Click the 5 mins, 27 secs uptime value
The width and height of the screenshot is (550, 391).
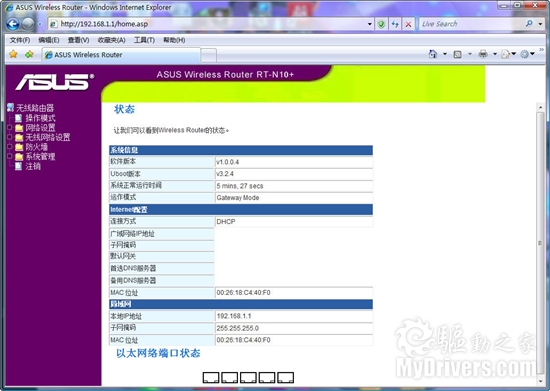240,186
